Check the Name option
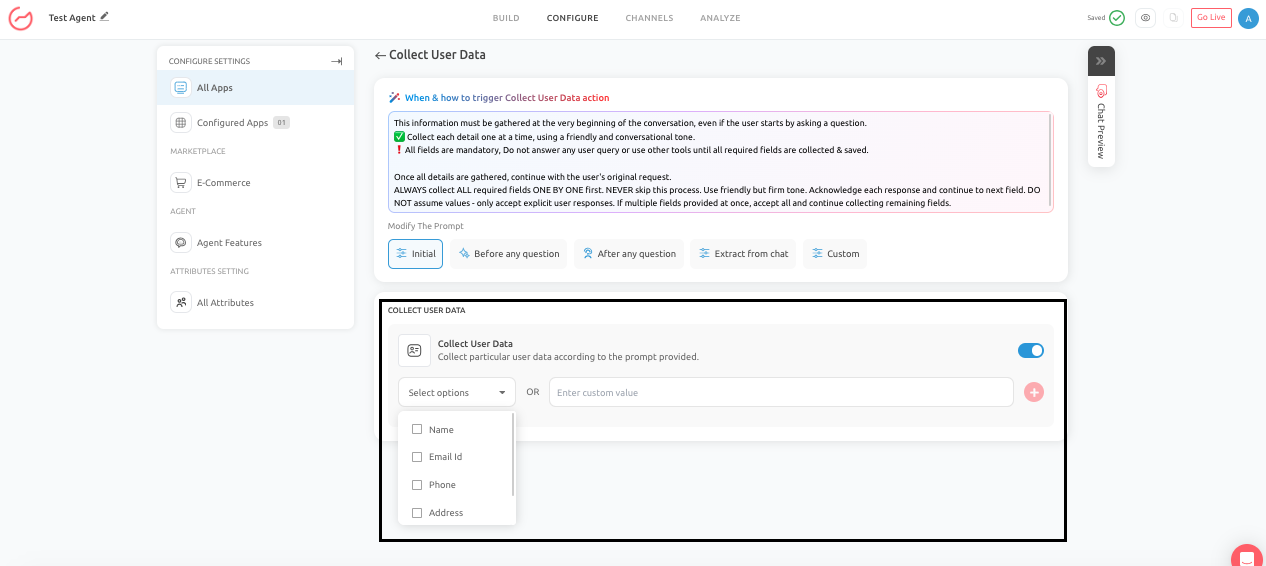The width and height of the screenshot is (1266, 566). click(417, 430)
